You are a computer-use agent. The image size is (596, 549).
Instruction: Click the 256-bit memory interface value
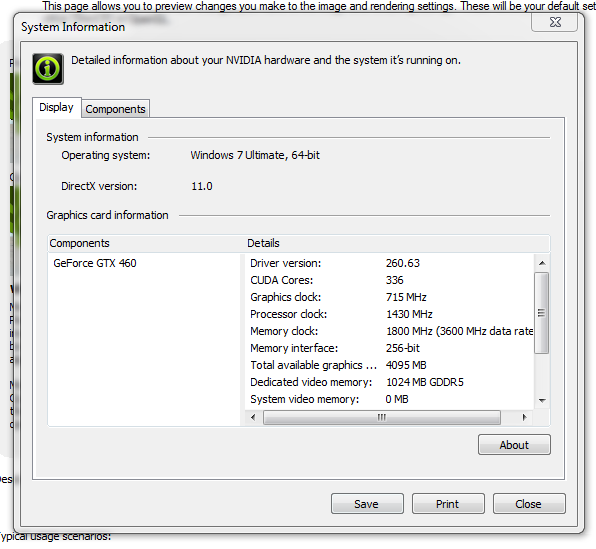point(403,348)
